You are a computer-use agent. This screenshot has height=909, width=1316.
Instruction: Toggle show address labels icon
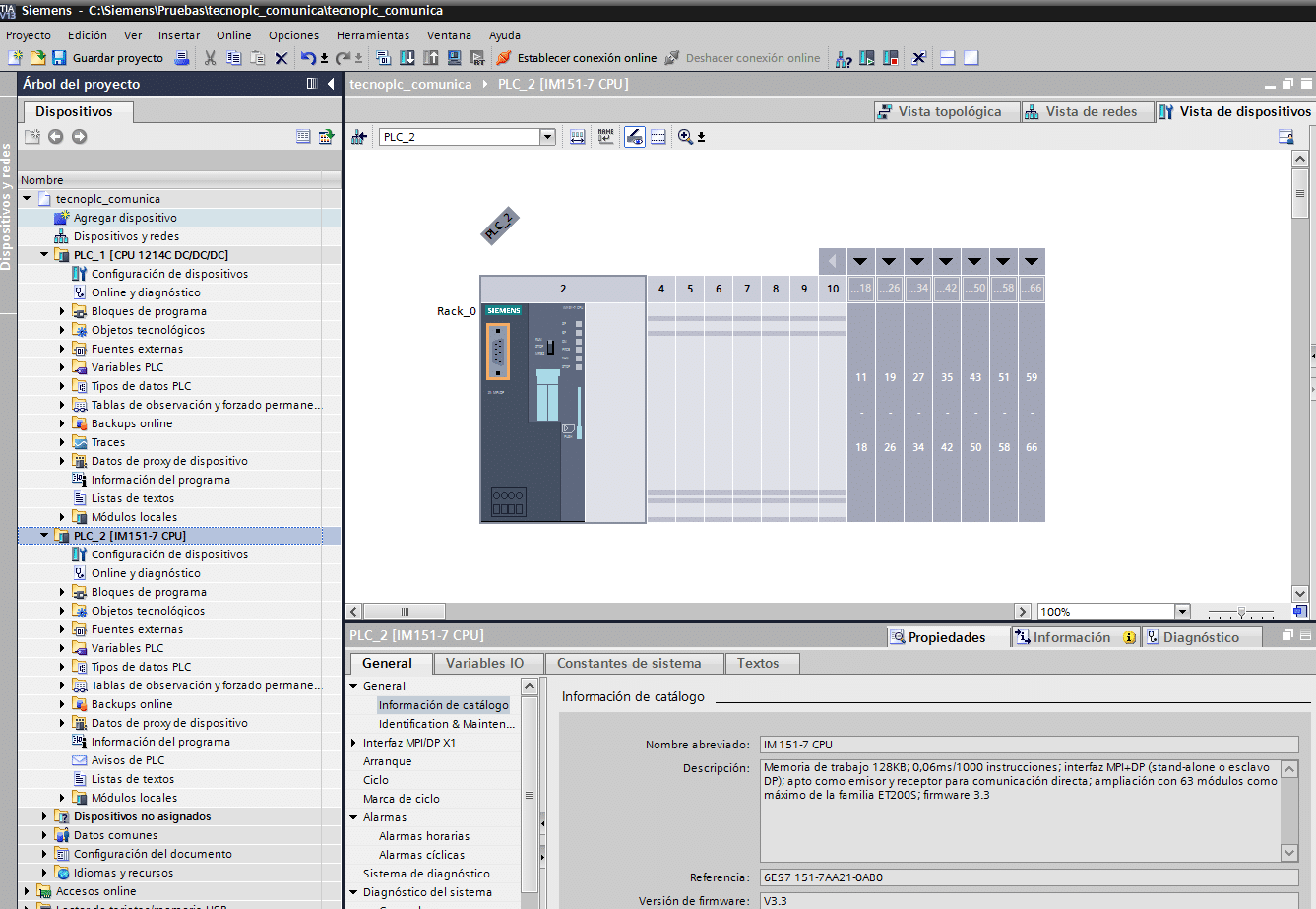tap(578, 137)
